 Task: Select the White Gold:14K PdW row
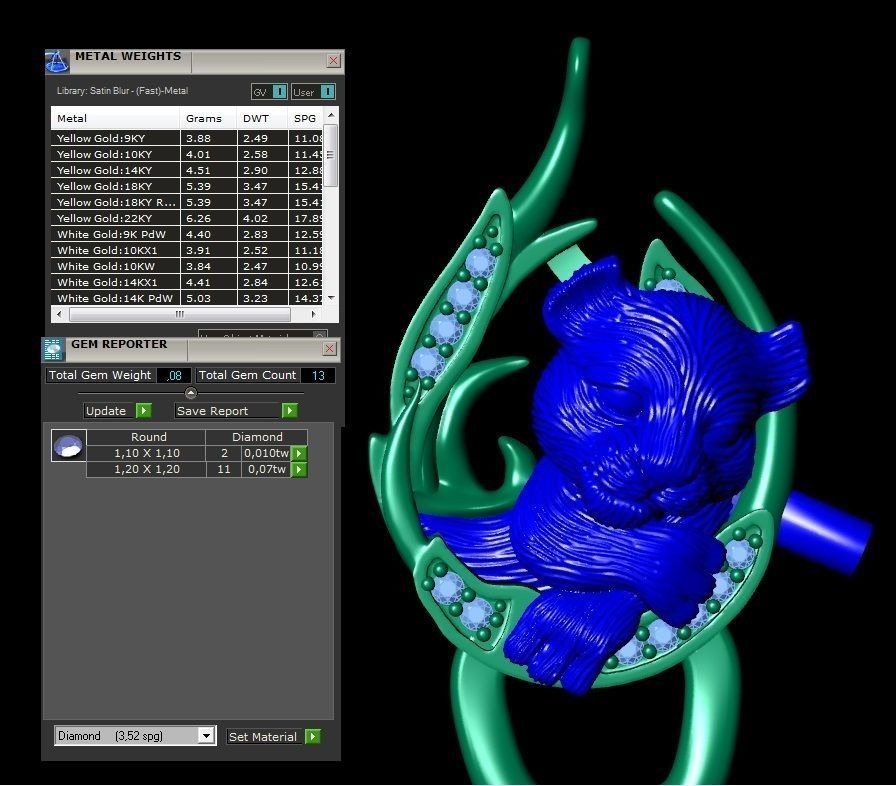click(187, 298)
